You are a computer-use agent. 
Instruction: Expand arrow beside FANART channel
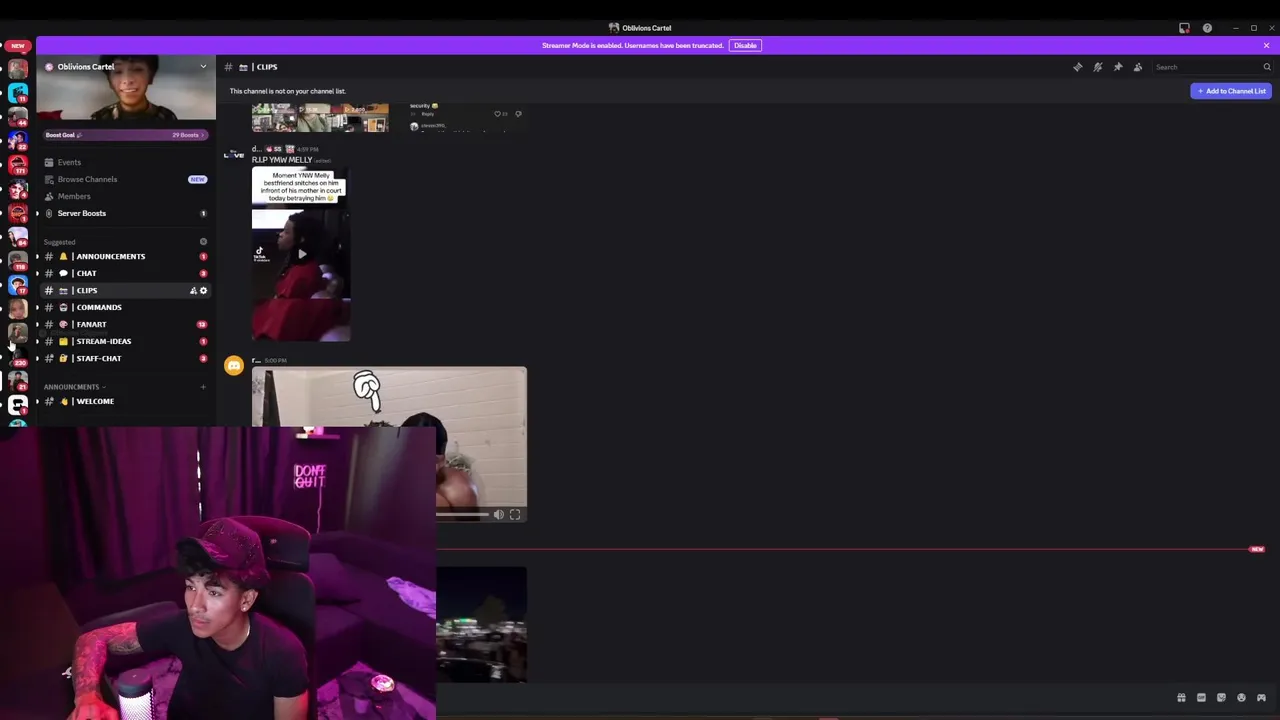(x=38, y=324)
